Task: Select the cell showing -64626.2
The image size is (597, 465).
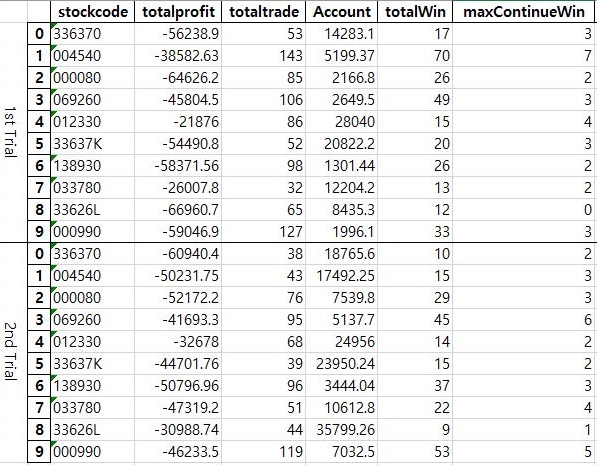Action: point(178,78)
